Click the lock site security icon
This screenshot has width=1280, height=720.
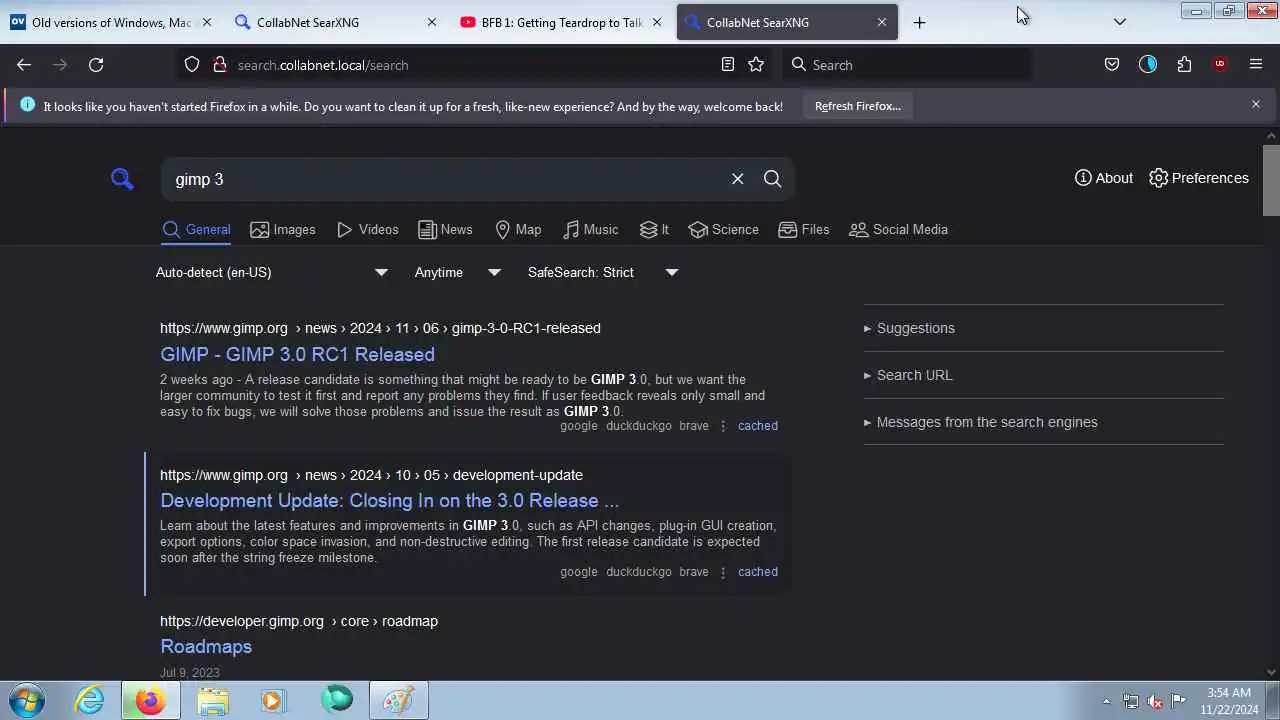pyautogui.click(x=220, y=64)
